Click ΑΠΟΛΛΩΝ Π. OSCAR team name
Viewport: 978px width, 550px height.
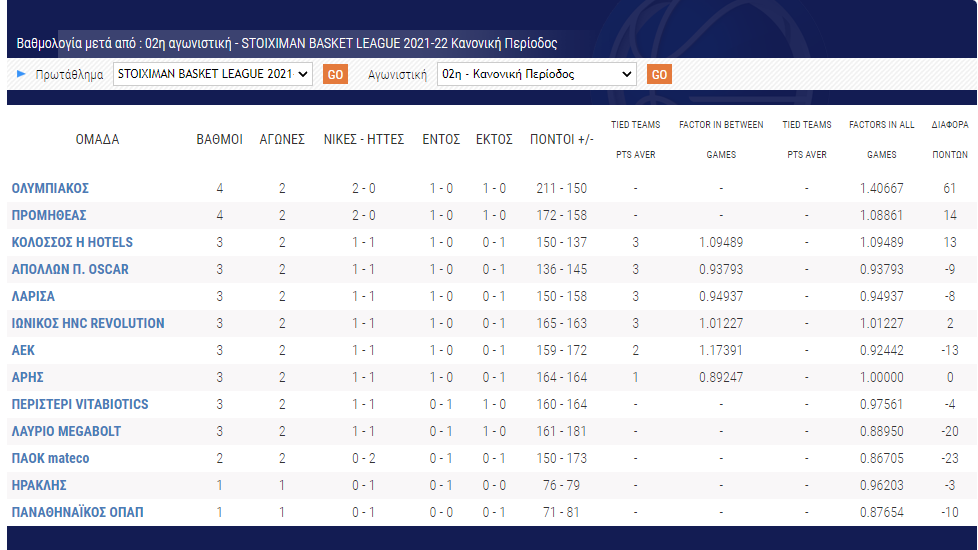[70, 269]
